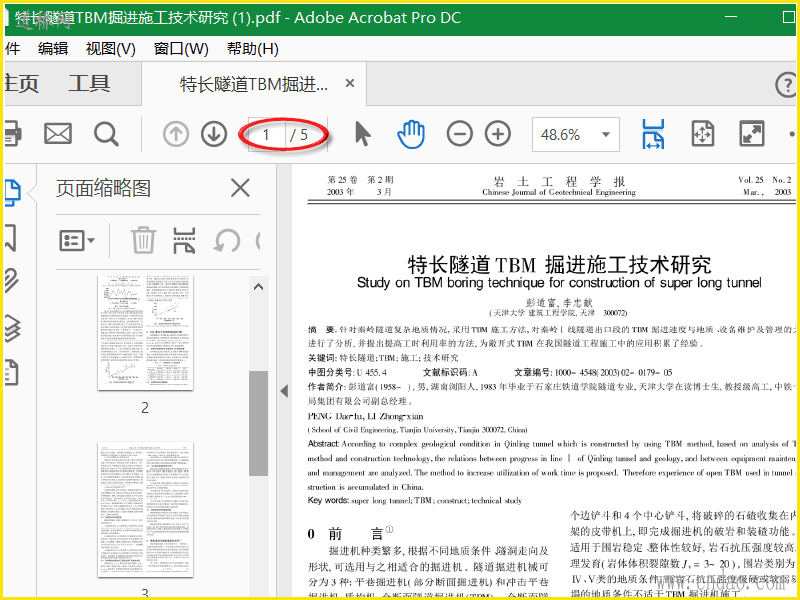800x600 pixels.
Task: Open the 帮助(H) menu
Action: pyautogui.click(x=253, y=49)
